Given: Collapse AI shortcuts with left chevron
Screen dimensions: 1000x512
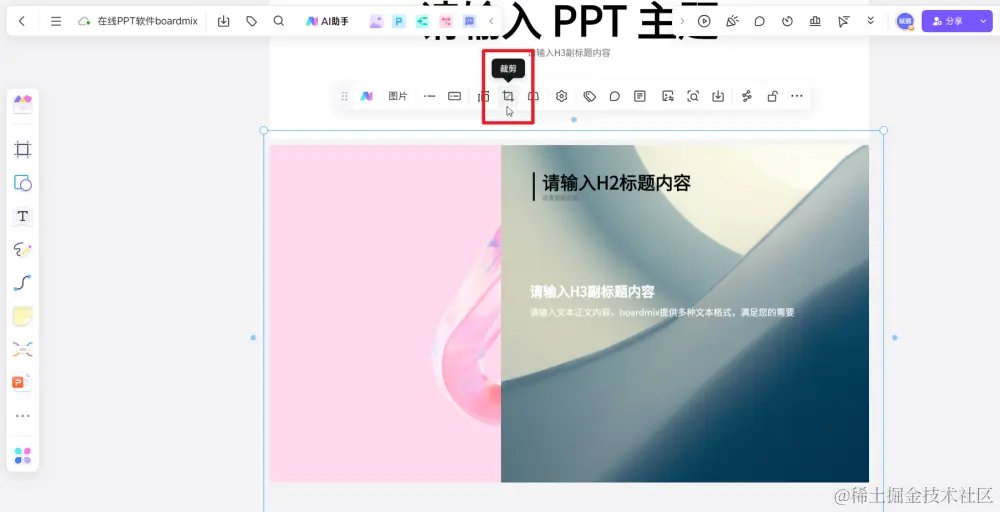Looking at the screenshot, I should [x=491, y=21].
